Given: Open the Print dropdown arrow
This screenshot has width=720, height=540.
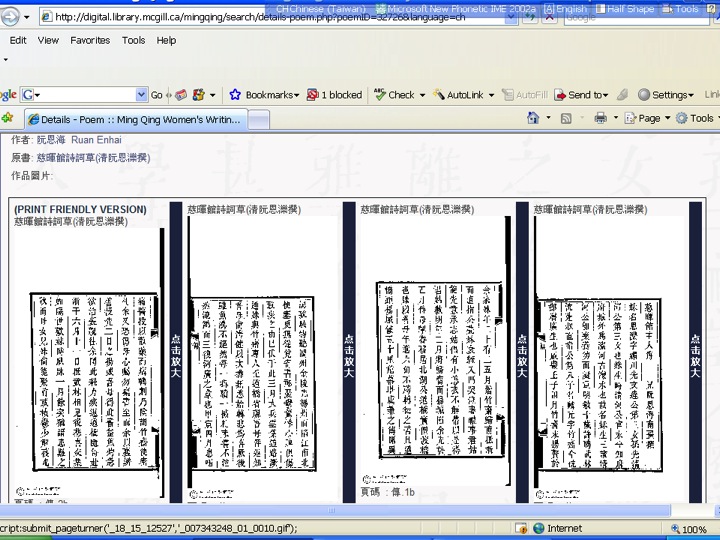Looking at the screenshot, I should [616, 118].
